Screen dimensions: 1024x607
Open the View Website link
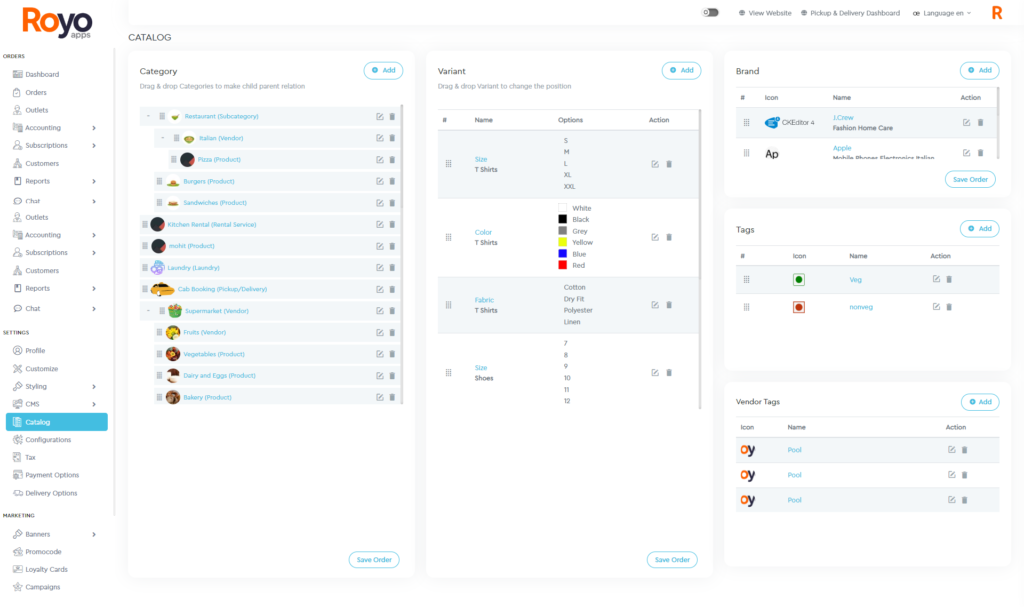(765, 13)
